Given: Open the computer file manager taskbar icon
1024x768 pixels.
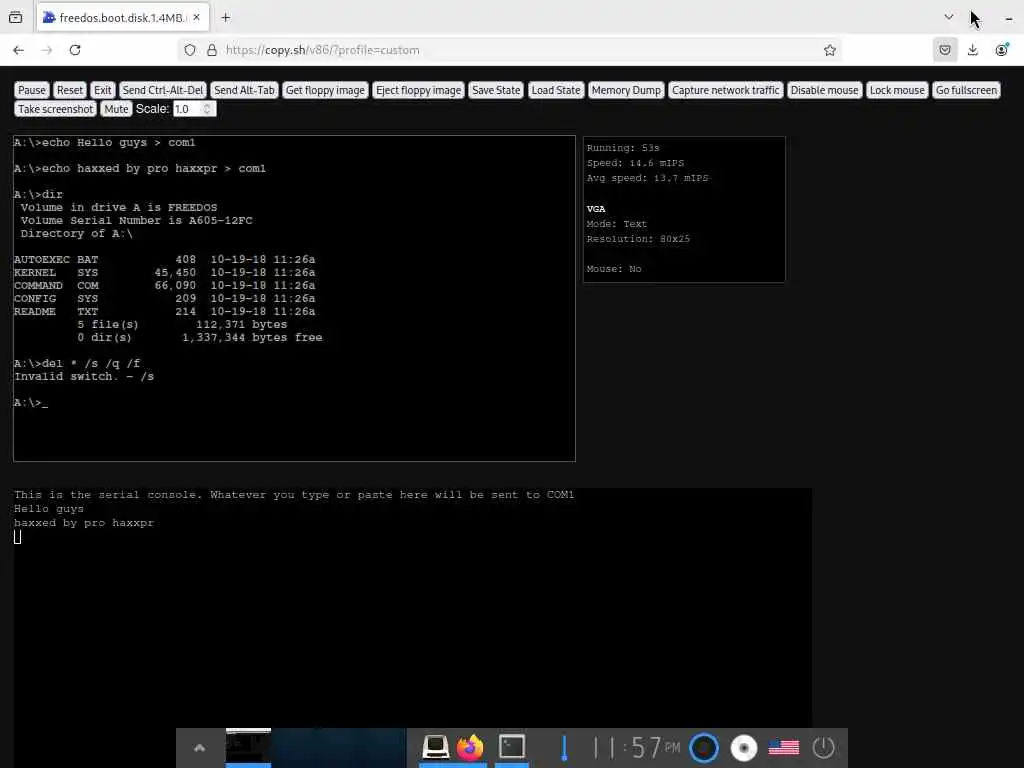Looking at the screenshot, I should point(436,746).
